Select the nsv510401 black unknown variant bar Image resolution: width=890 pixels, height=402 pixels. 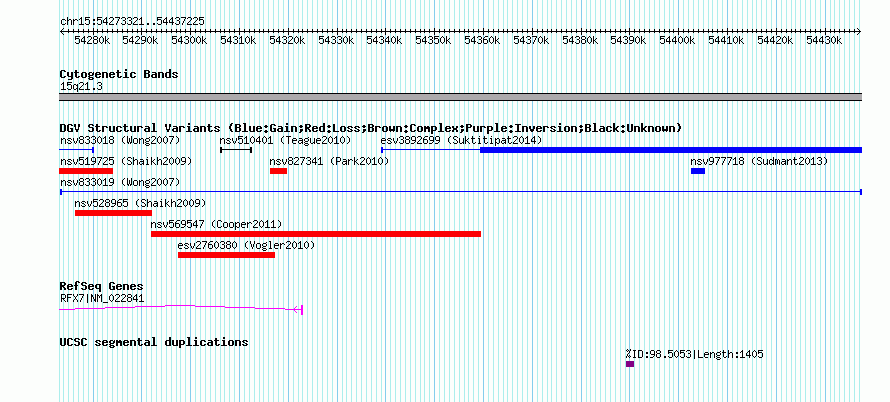pos(236,150)
